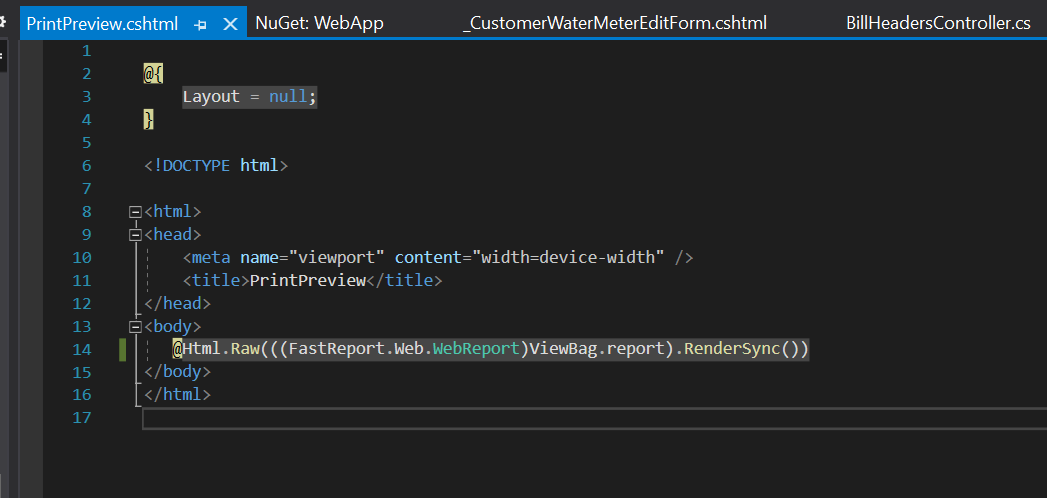Image resolution: width=1047 pixels, height=498 pixels.
Task: Click the closing html tag on line 16
Action: (x=177, y=395)
